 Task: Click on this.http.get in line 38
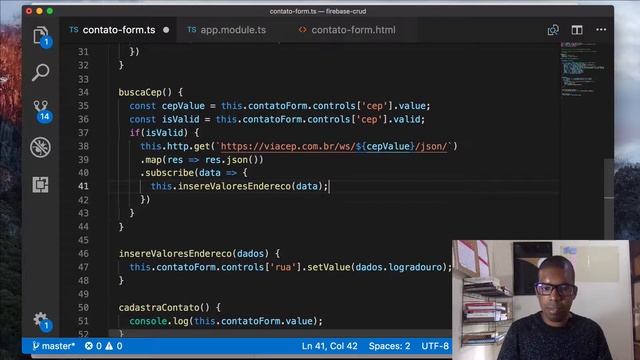(175, 146)
